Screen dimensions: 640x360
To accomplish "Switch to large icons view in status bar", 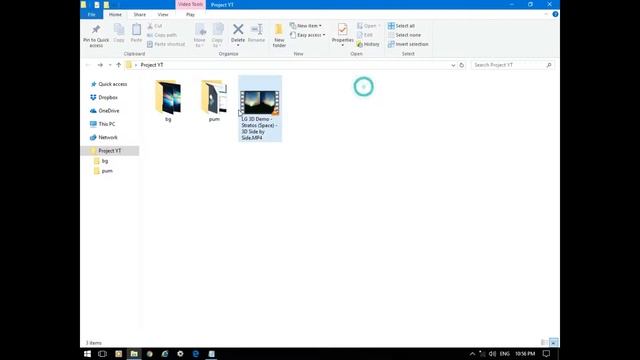I will coord(553,342).
